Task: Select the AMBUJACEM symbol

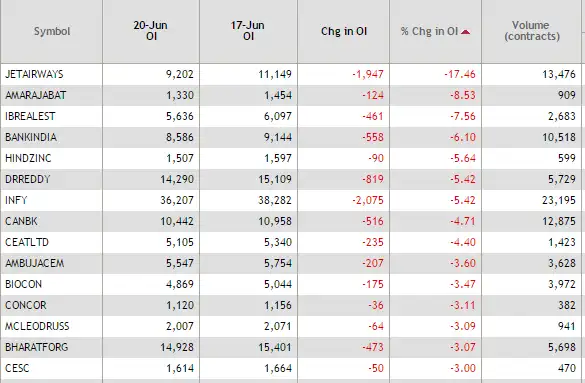Action: pos(35,263)
